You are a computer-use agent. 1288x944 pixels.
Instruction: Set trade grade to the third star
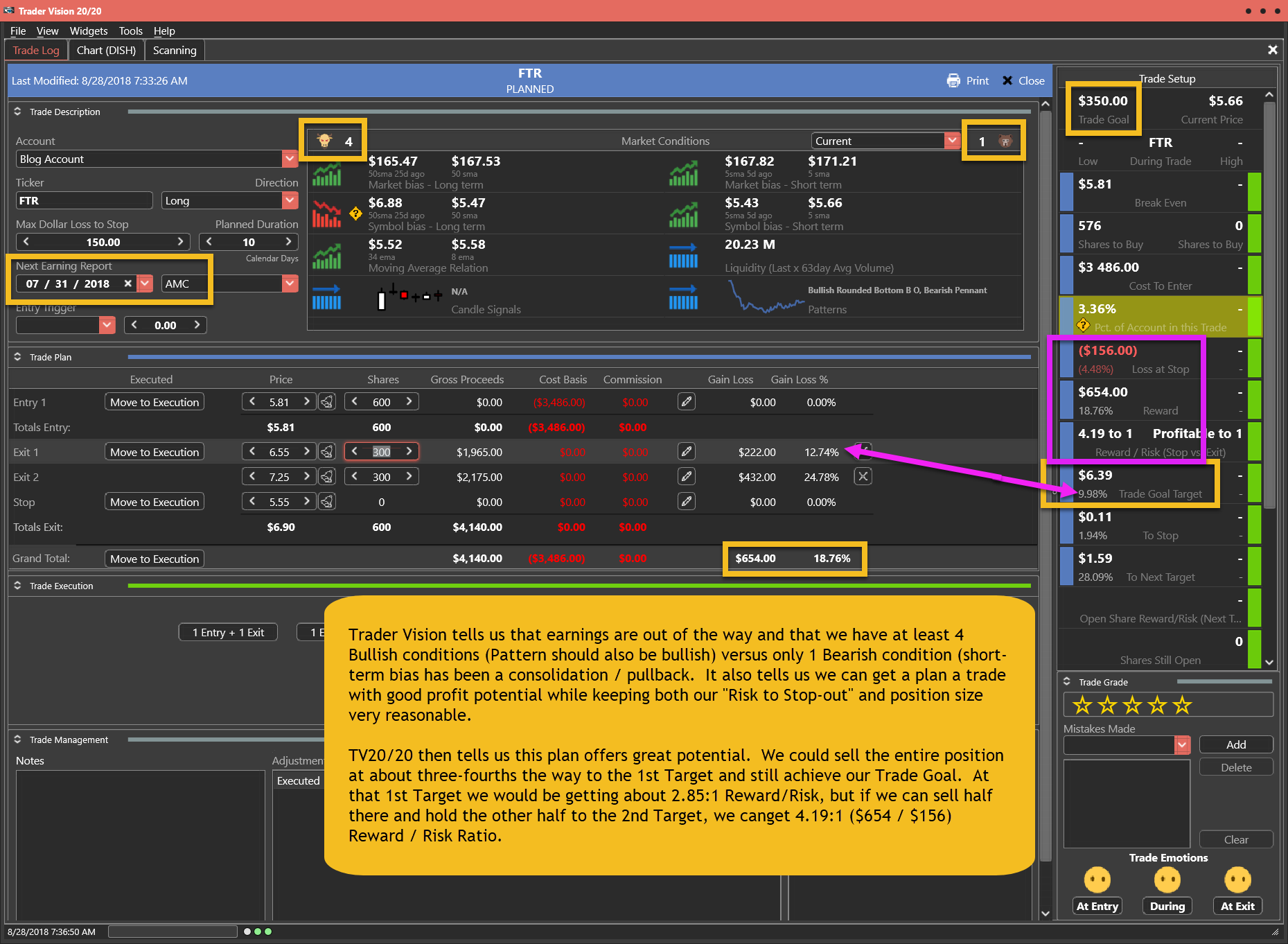(x=1132, y=706)
